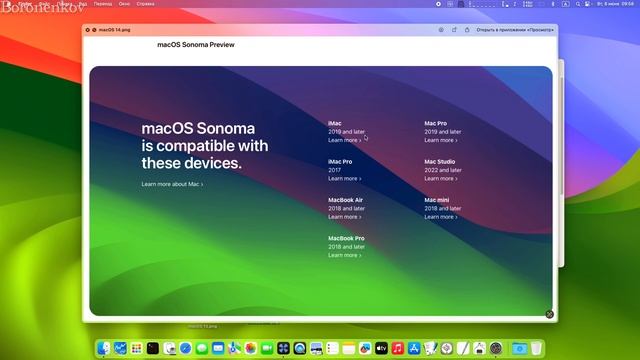
Task: Open the Окно menu
Action: [x=124, y=4]
